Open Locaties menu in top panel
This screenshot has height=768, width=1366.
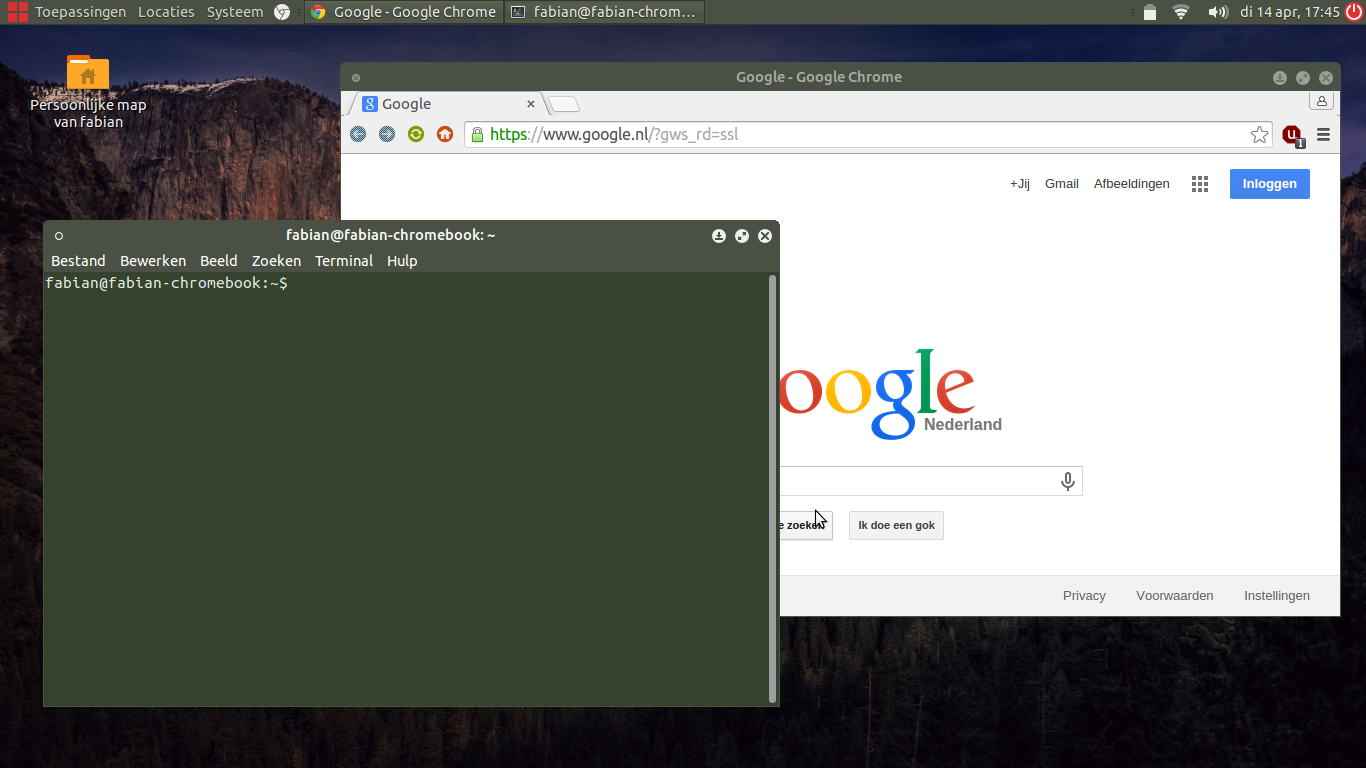[166, 12]
